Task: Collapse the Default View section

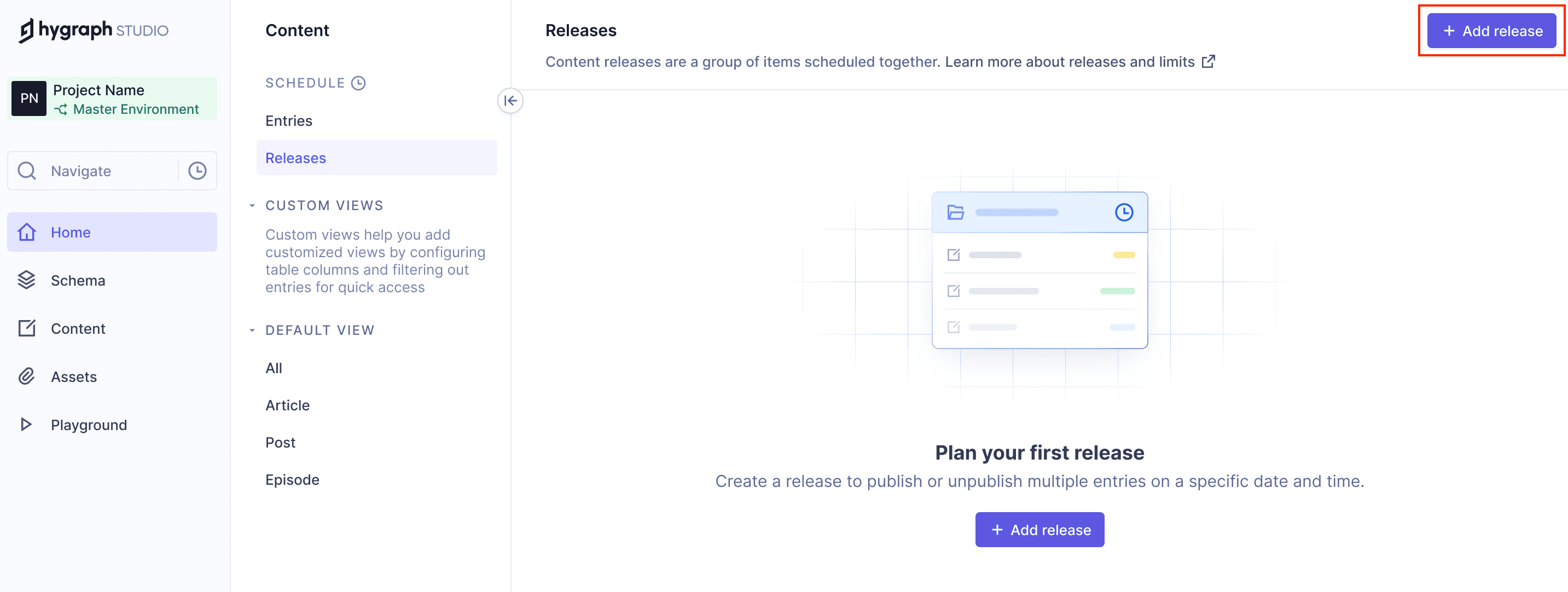Action: [253, 330]
